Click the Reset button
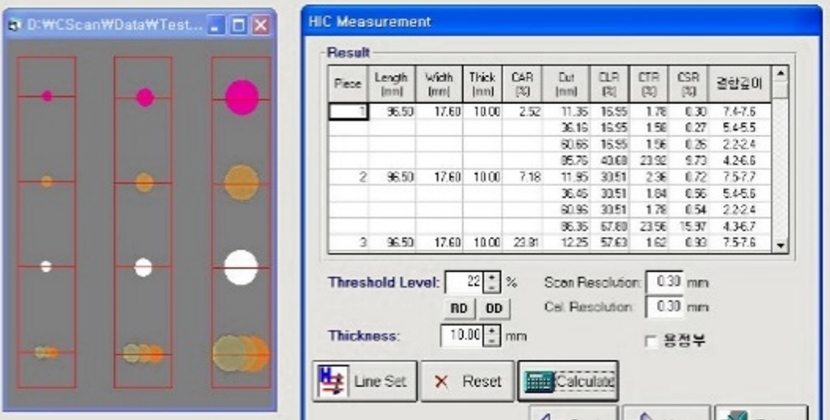The image size is (830, 420). pyautogui.click(x=467, y=381)
